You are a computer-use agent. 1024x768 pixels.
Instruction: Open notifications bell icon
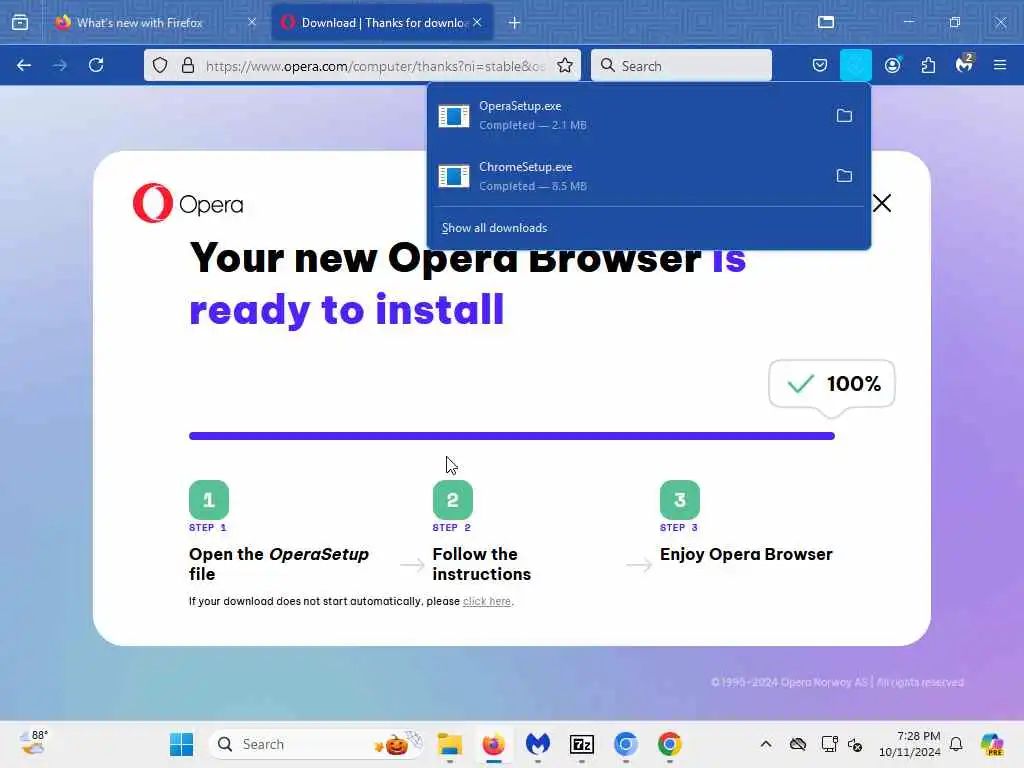click(x=956, y=744)
